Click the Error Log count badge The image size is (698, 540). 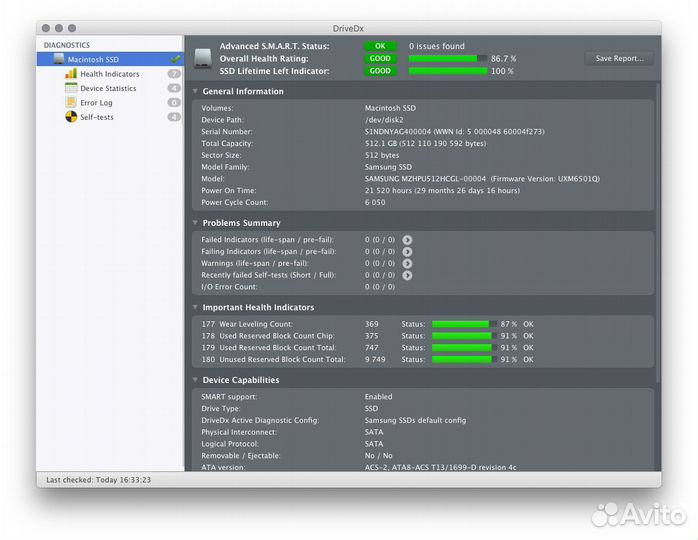coord(174,102)
